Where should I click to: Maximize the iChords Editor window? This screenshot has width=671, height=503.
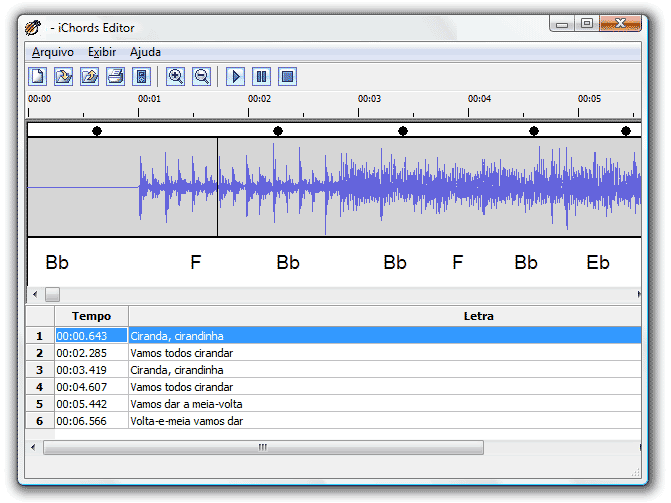587,23
